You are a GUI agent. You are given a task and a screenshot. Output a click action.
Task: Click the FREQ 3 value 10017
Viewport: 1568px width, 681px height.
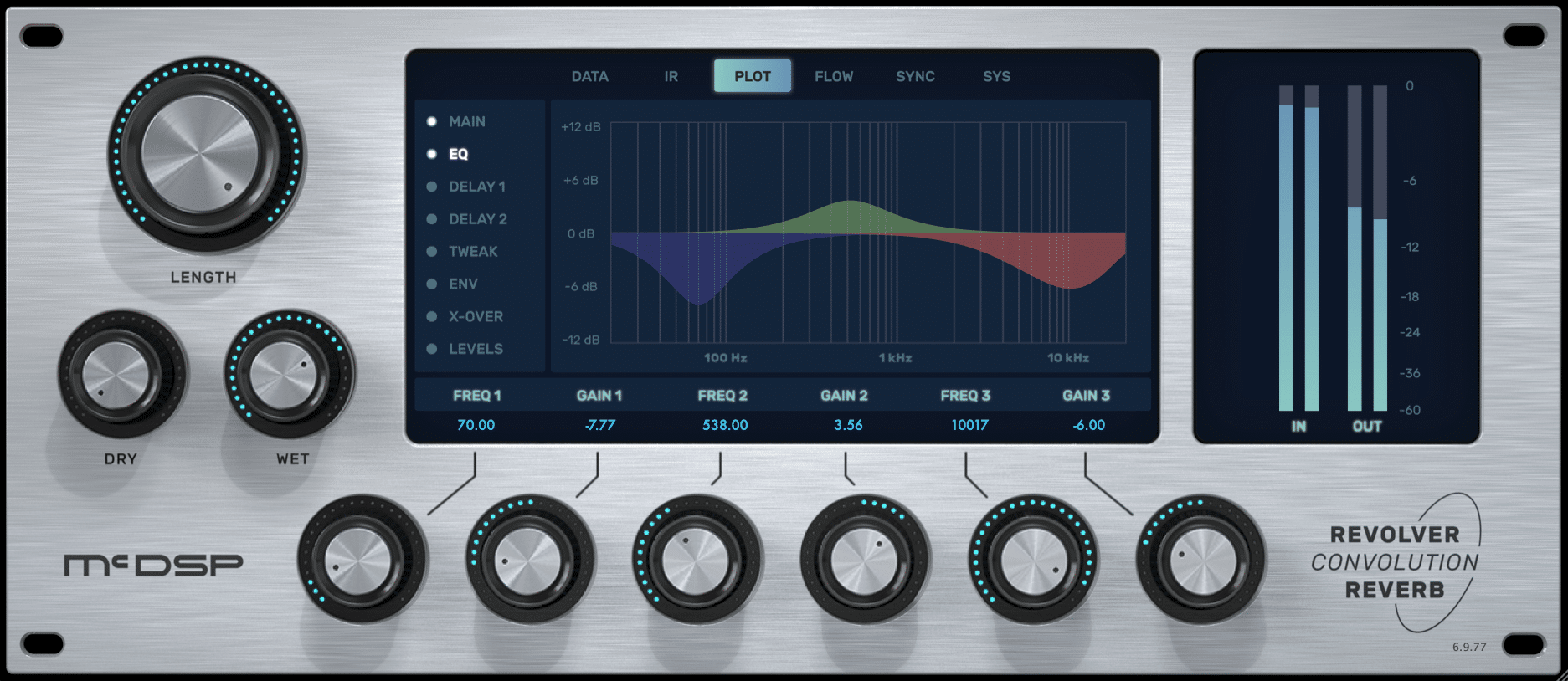coord(969,425)
